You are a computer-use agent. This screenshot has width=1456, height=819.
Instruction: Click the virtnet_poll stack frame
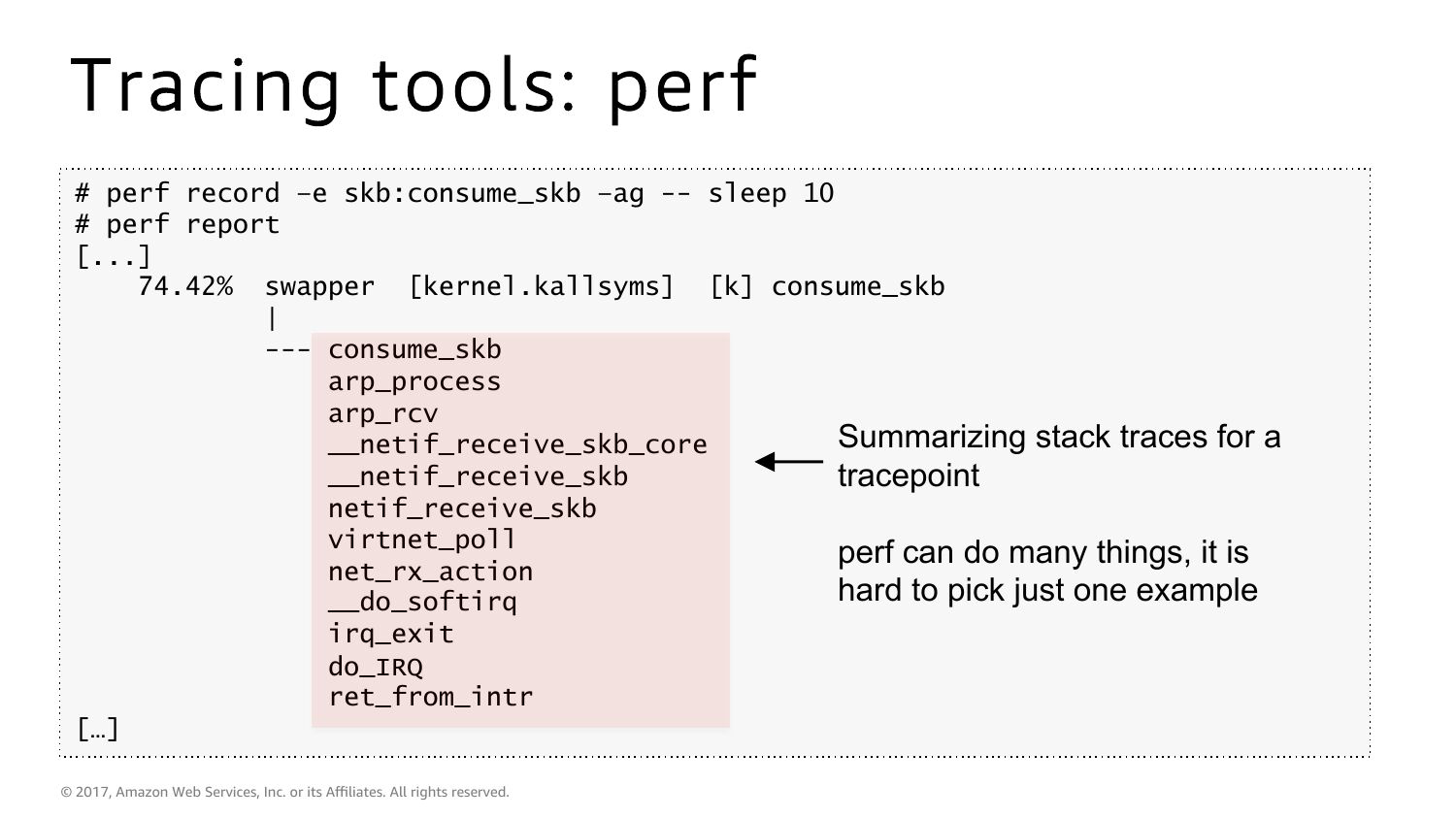tap(422, 540)
